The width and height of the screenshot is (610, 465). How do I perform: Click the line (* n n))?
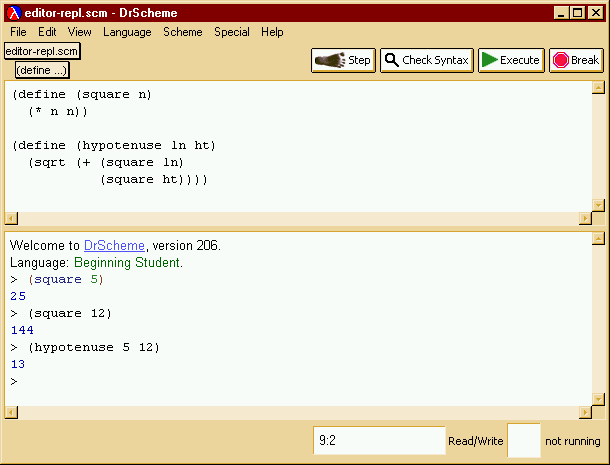(58, 112)
